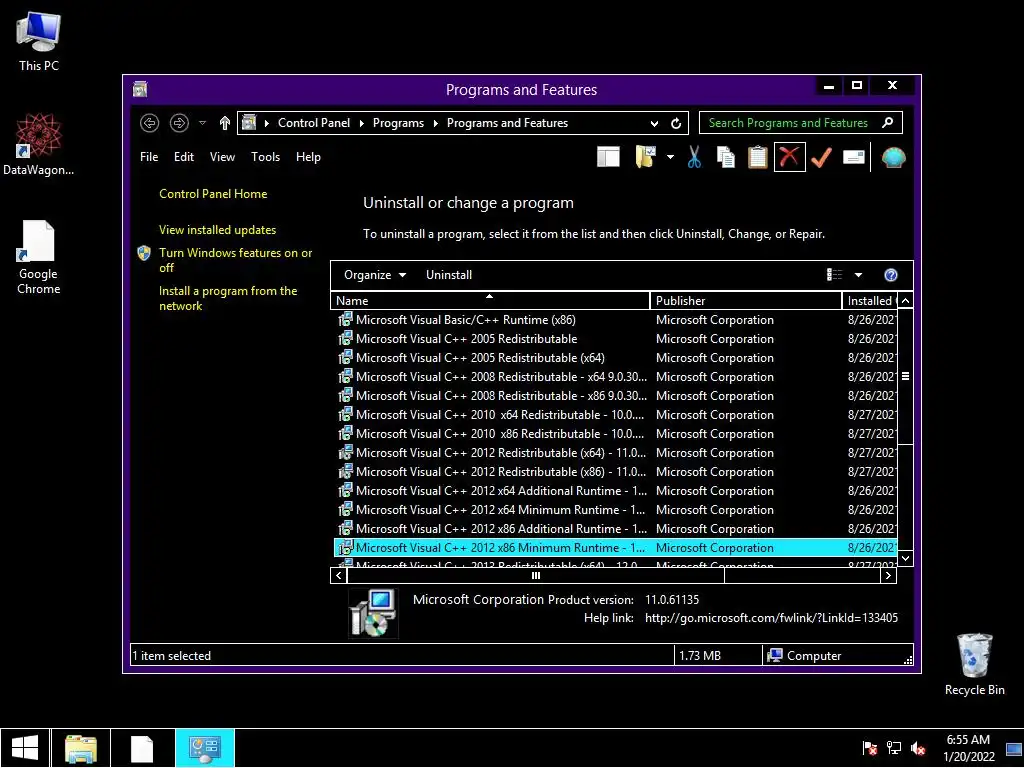Select Visual C++ 2012 x64 Minimum Runtime
Viewport: 1024px width, 768px height.
615,509
